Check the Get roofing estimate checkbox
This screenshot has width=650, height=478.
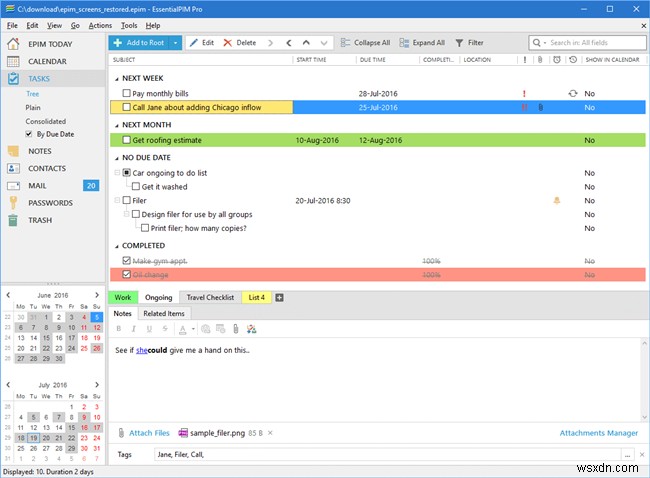[x=126, y=140]
